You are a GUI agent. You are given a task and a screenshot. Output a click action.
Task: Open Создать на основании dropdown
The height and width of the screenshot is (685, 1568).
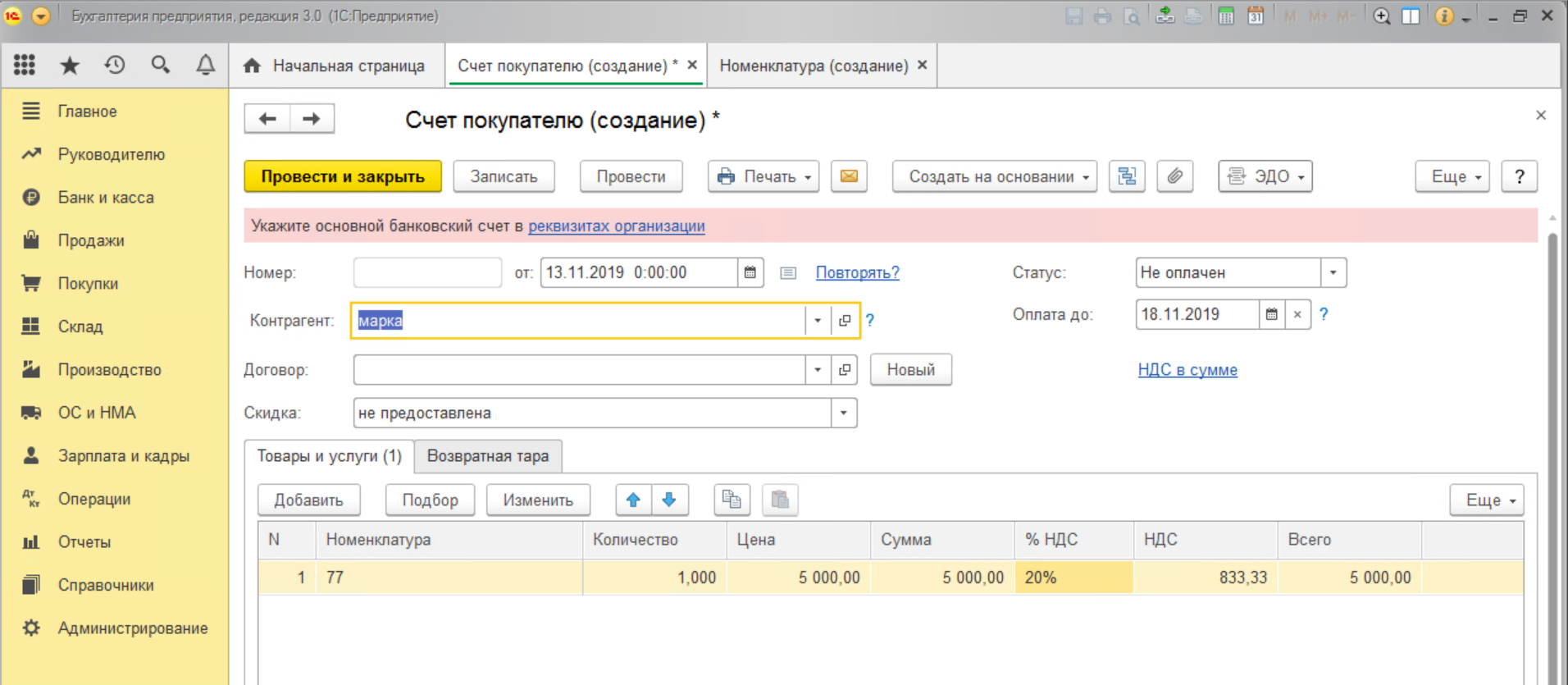coord(994,176)
